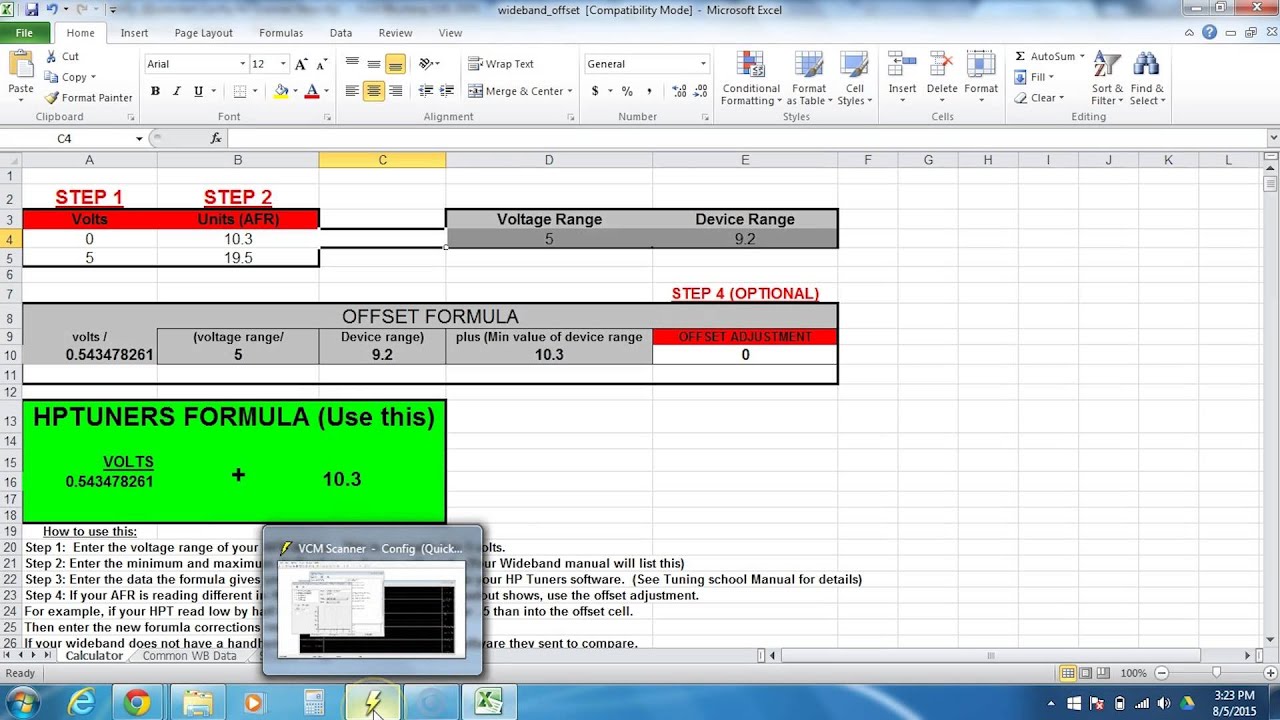Click Wrap Text button
The height and width of the screenshot is (720, 1280).
coord(502,64)
